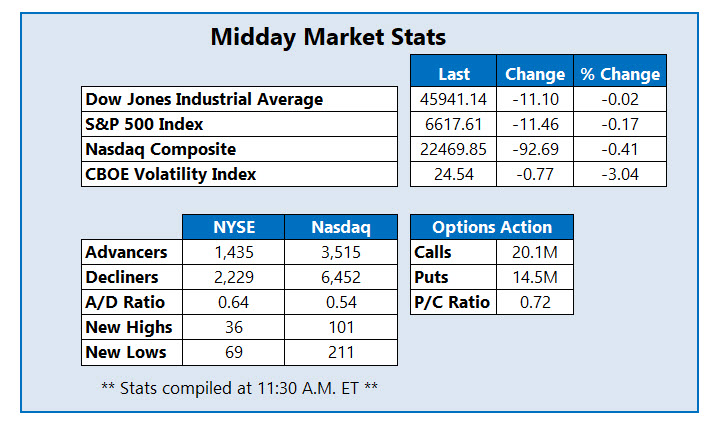This screenshot has width=713, height=425.
Task: Click the Options Action header
Action: 491,227
